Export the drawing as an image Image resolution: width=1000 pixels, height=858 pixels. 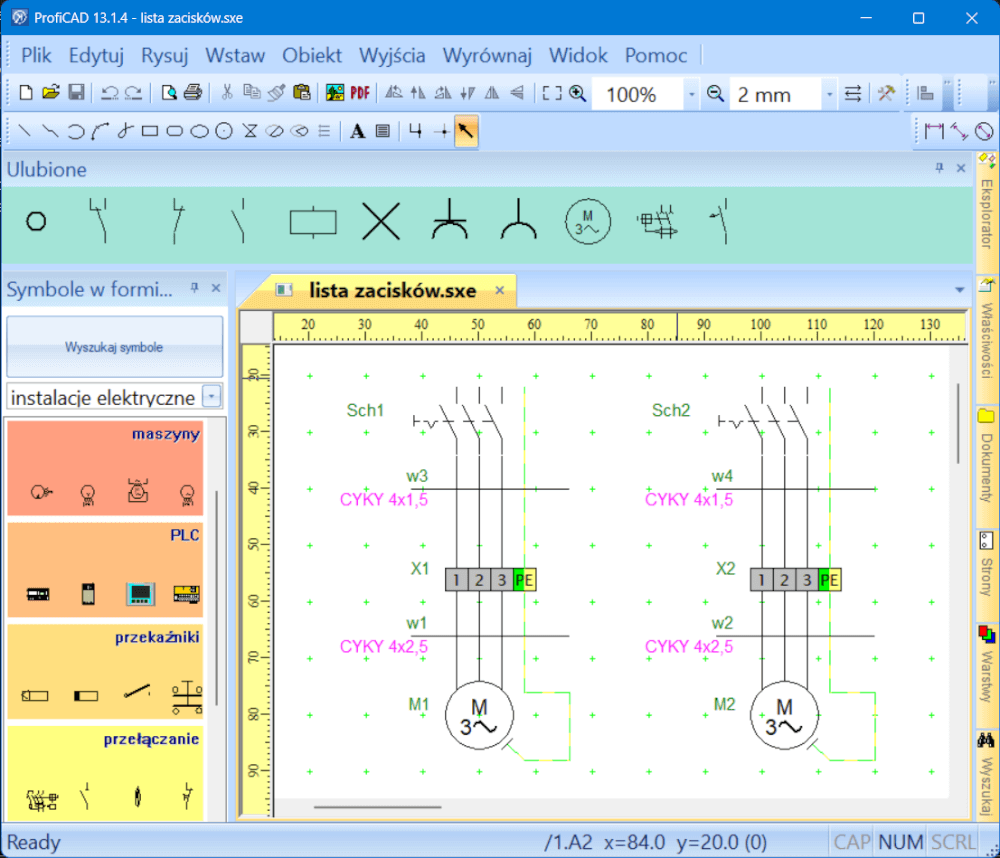click(x=335, y=93)
